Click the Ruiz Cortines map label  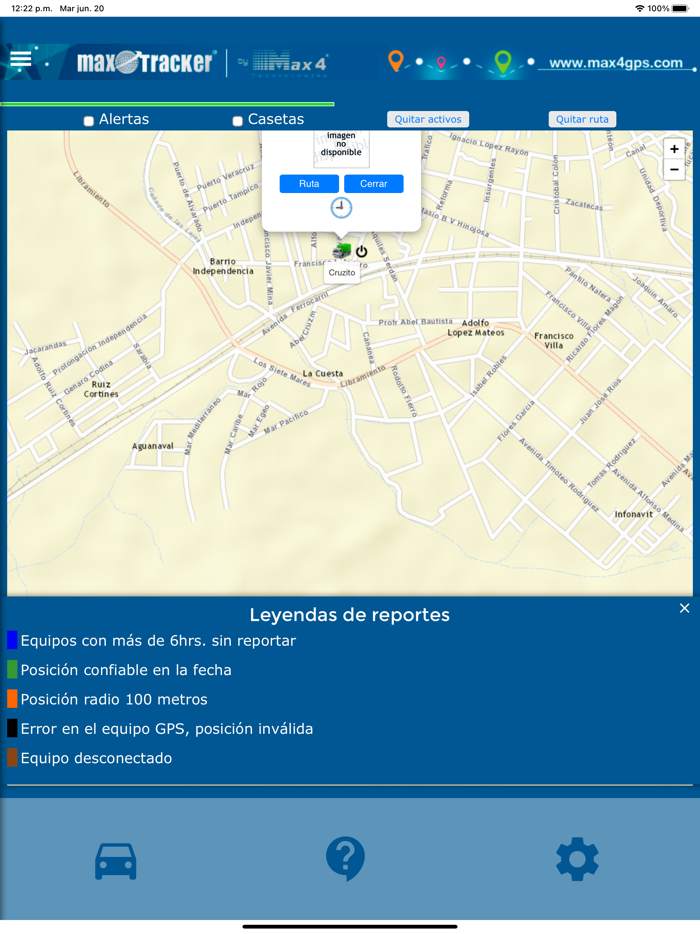101,389
